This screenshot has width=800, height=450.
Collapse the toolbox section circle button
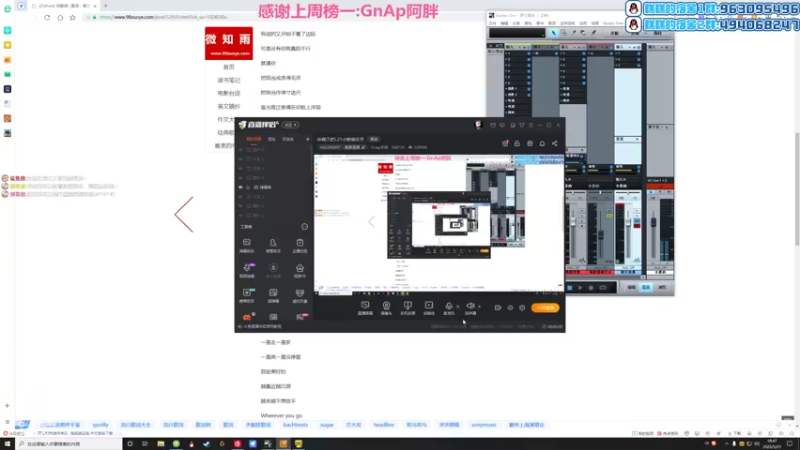click(305, 227)
